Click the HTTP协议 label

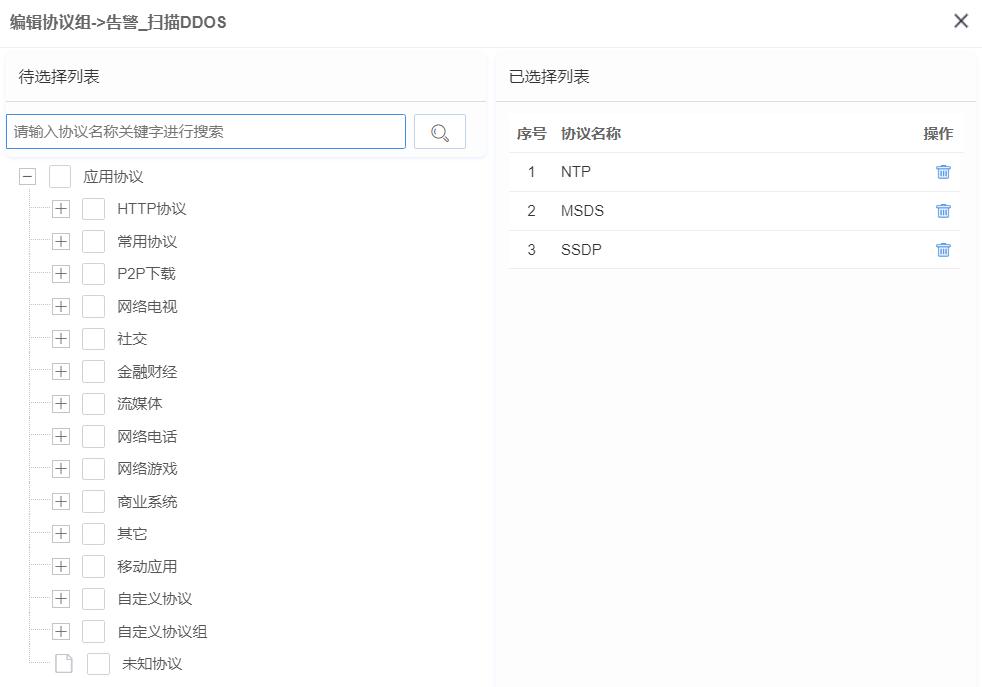point(152,209)
